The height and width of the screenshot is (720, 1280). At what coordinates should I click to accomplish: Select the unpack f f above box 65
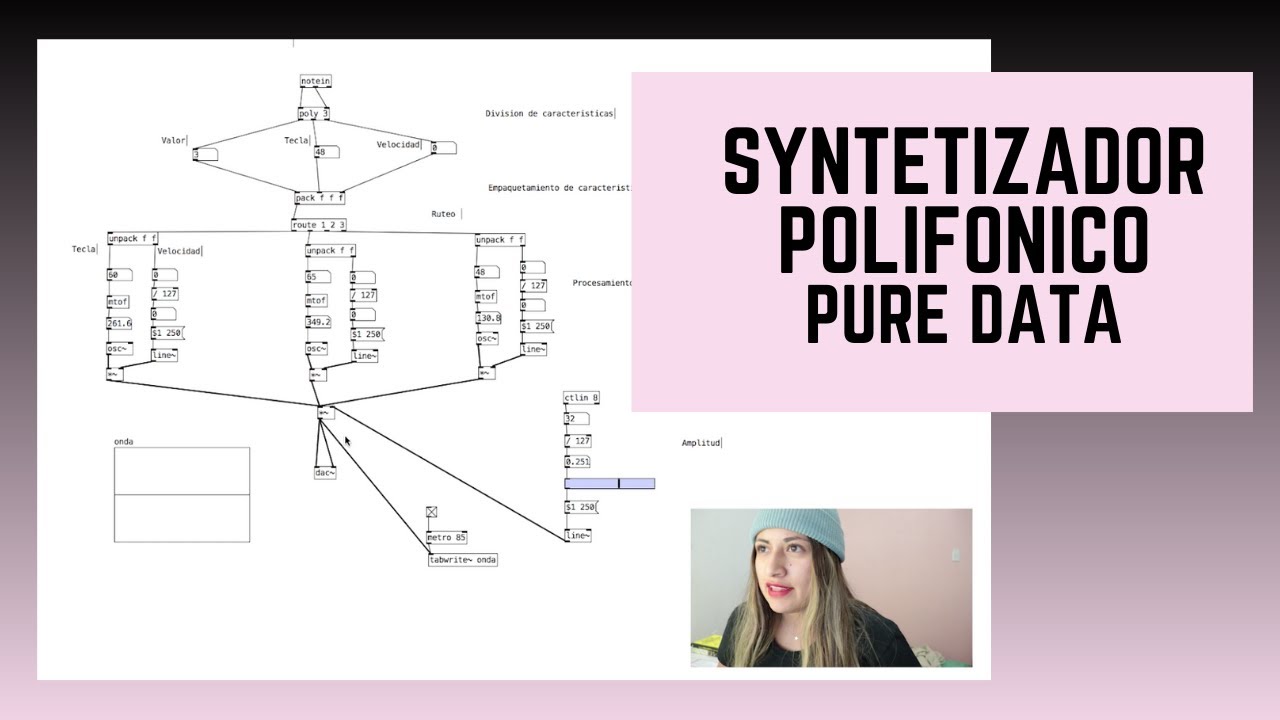pos(331,251)
